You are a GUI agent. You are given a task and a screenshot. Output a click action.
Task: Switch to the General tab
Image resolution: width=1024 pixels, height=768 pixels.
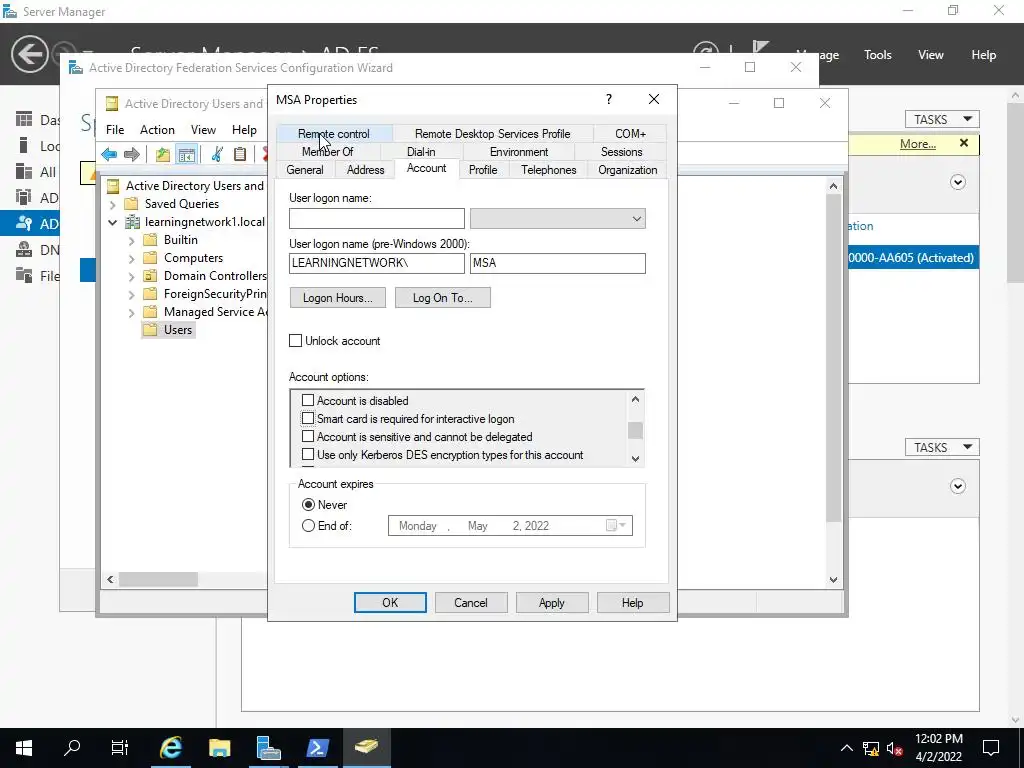[304, 170]
